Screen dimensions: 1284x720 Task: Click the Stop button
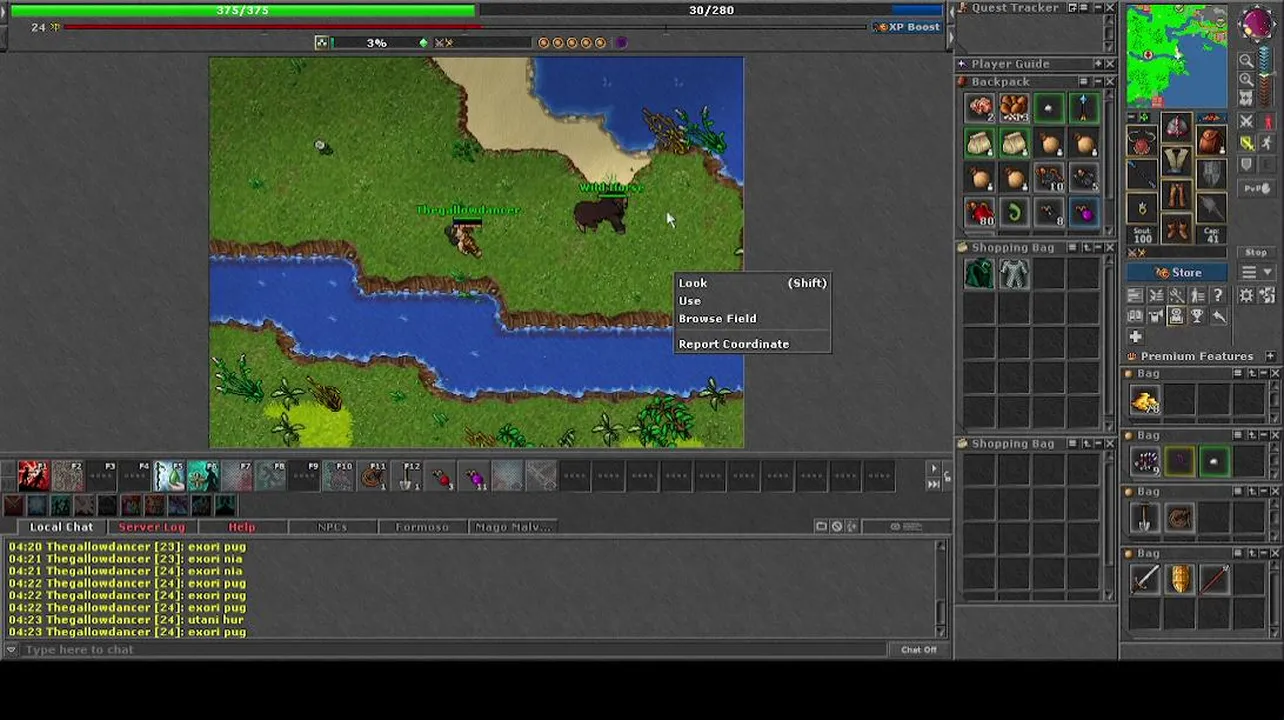coord(1256,253)
